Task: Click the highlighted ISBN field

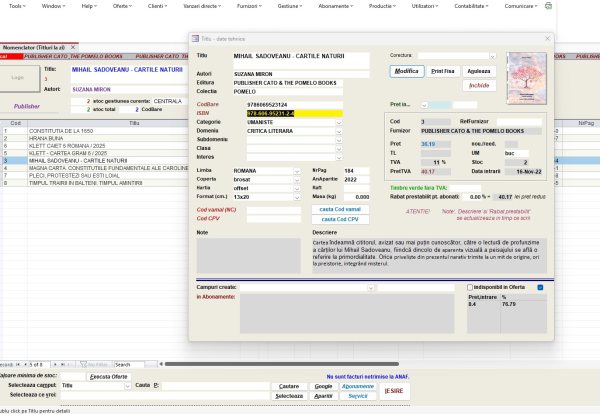Action: click(x=295, y=114)
